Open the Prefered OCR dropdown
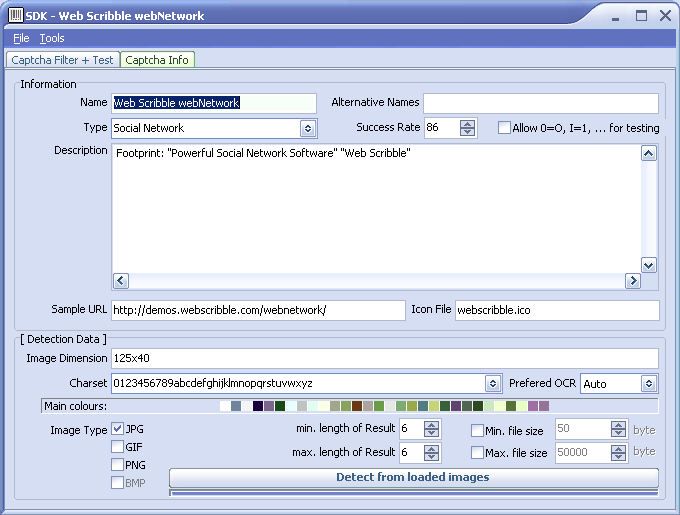Viewport: 680px width, 515px height. click(x=649, y=384)
